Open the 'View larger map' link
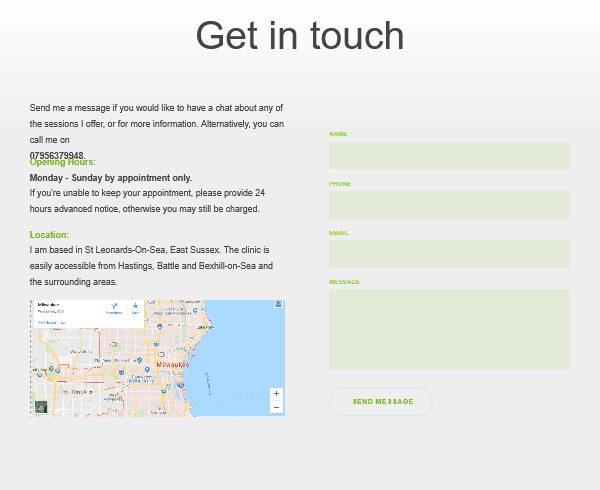 [51, 323]
